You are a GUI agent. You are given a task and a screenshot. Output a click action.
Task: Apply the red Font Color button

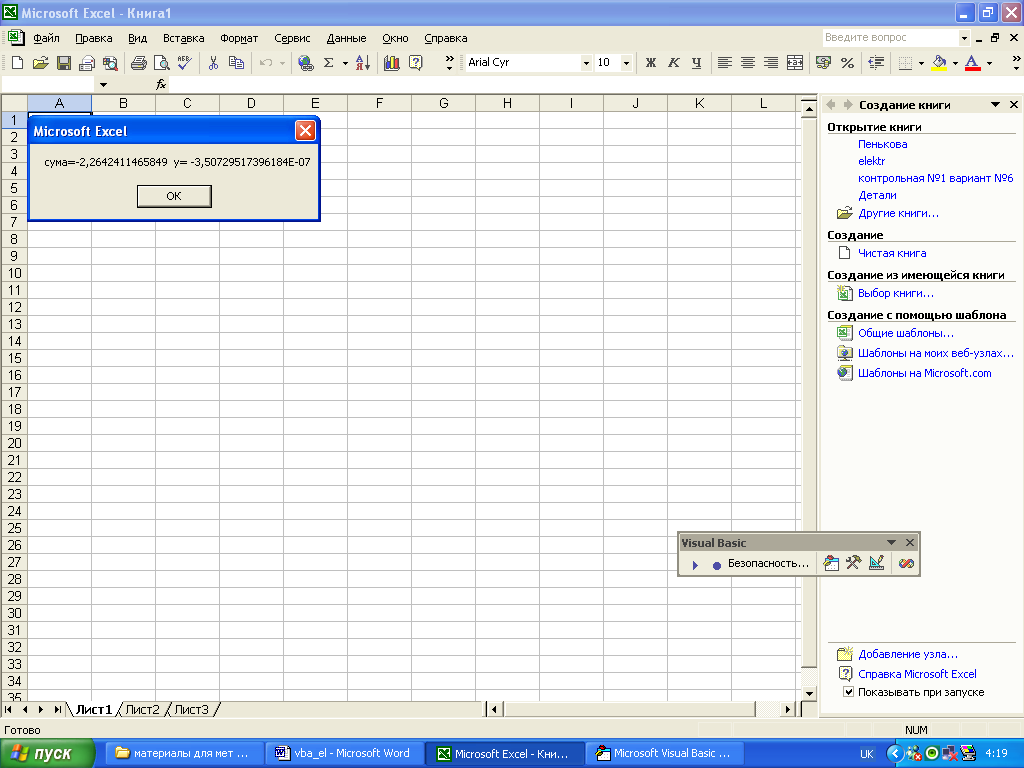click(973, 63)
